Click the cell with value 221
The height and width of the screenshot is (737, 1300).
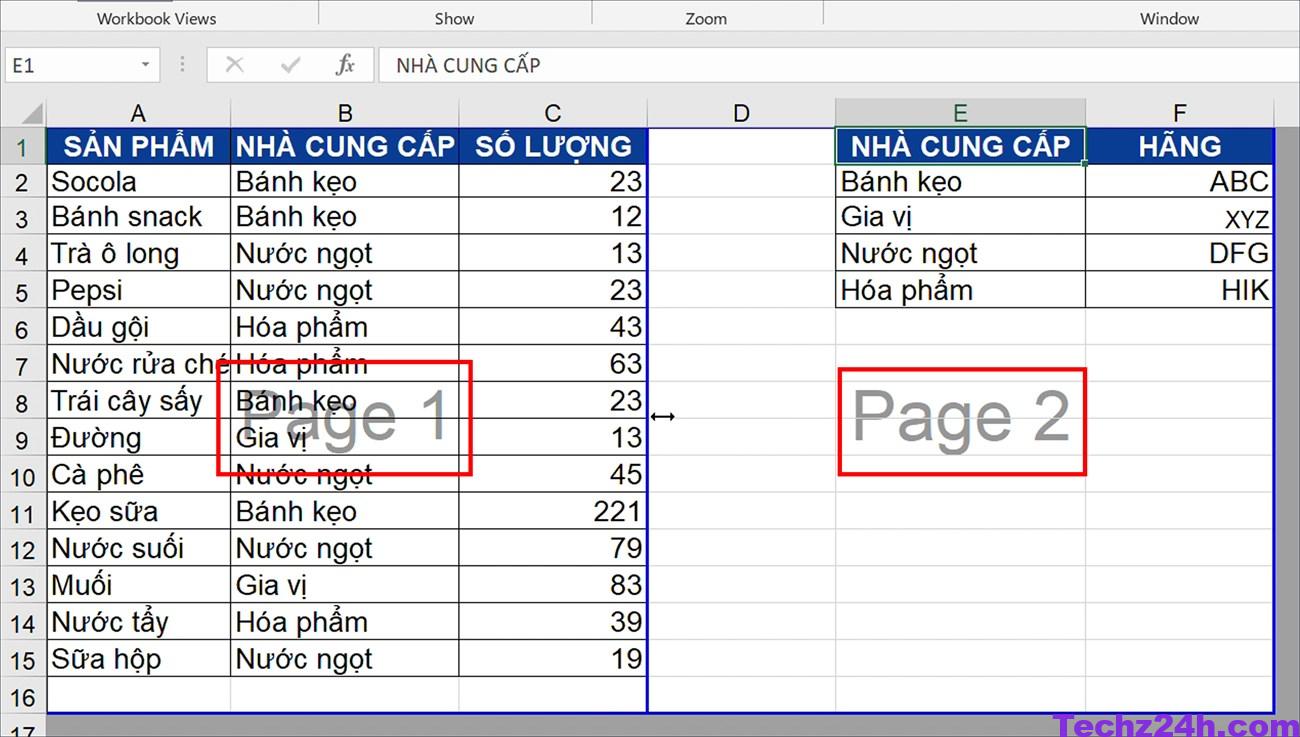[553, 512]
